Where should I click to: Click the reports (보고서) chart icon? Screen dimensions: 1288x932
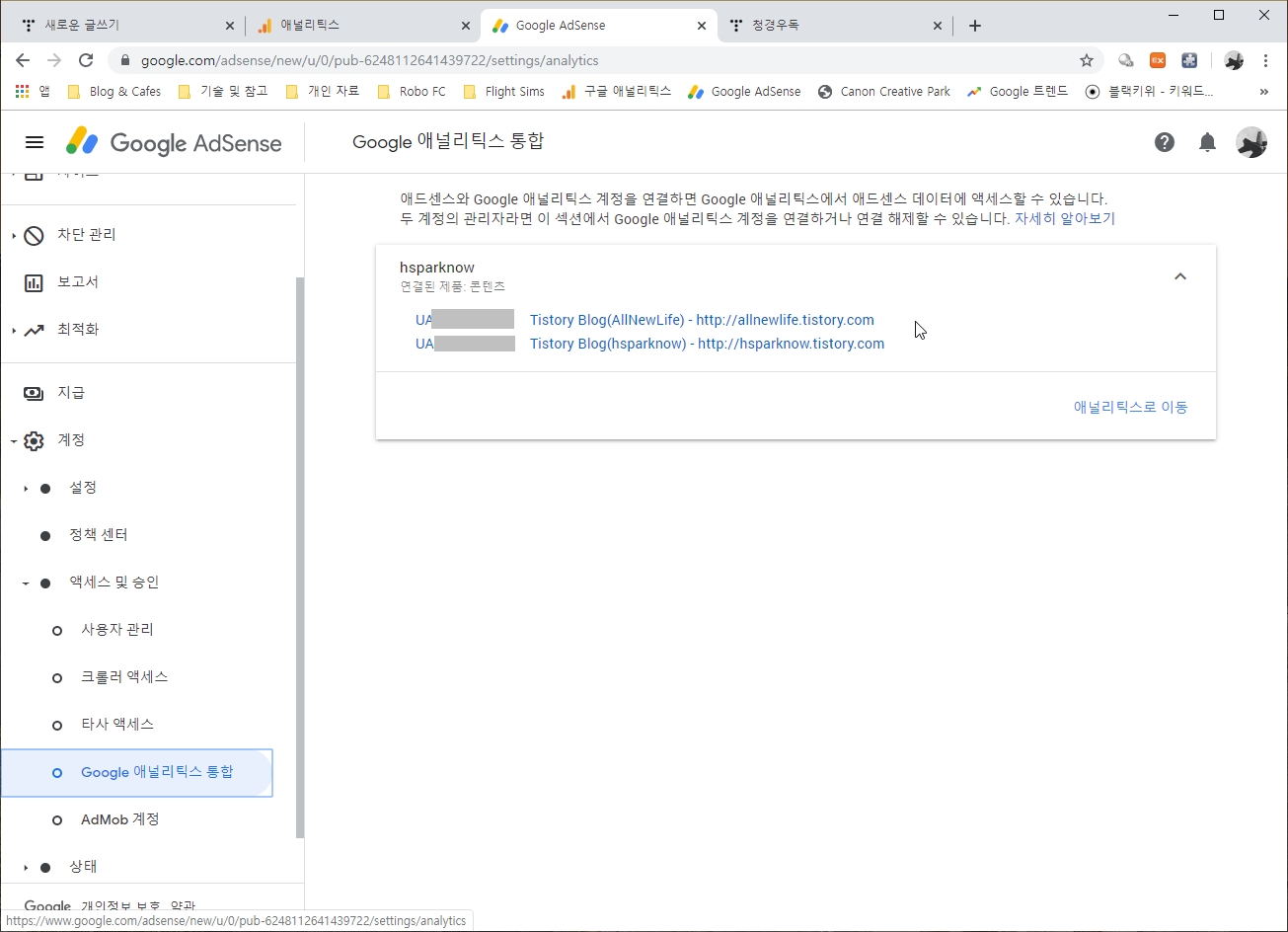34,282
